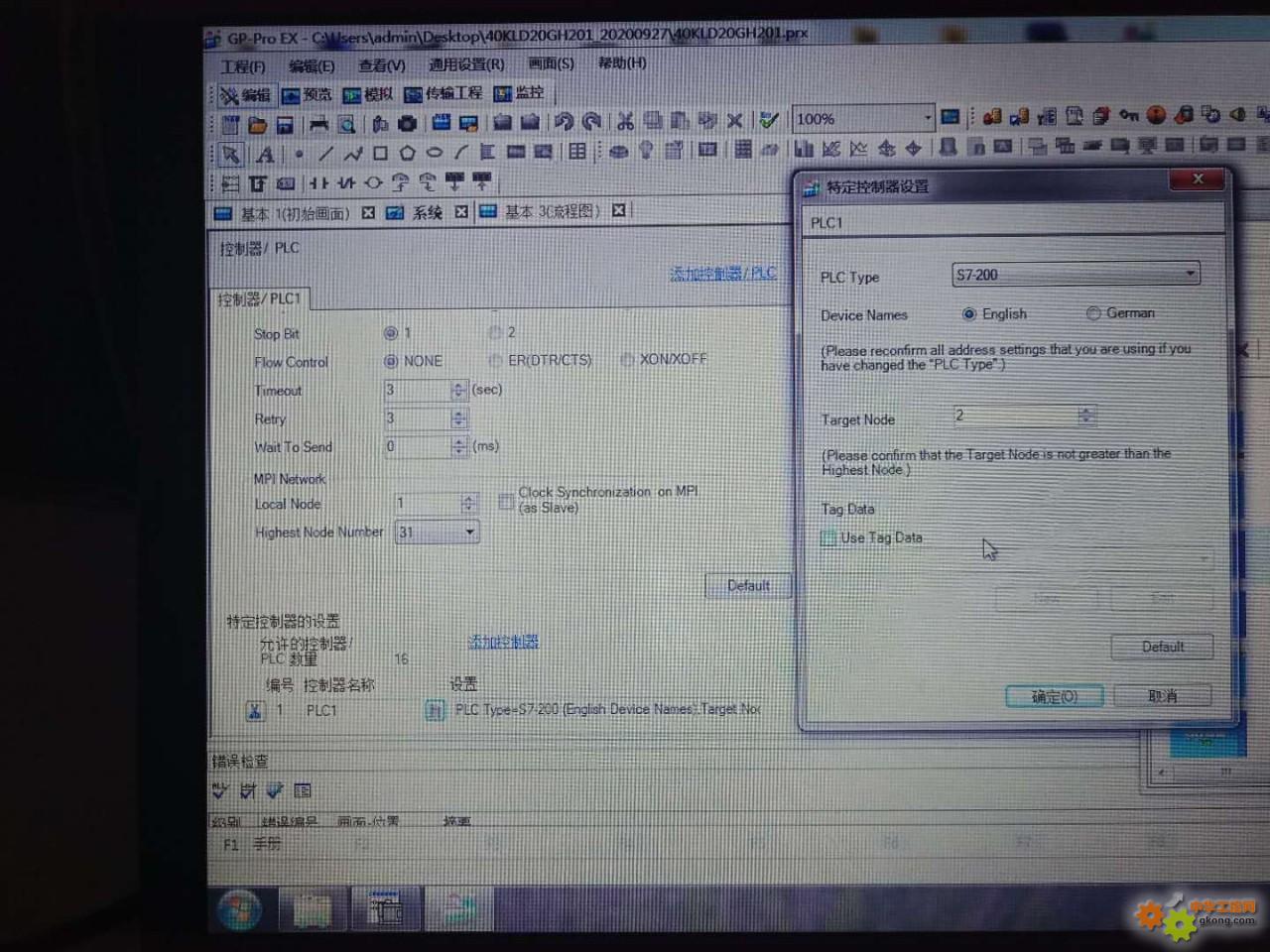
Task: Select the rectangle drawing tool
Action: click(x=380, y=154)
